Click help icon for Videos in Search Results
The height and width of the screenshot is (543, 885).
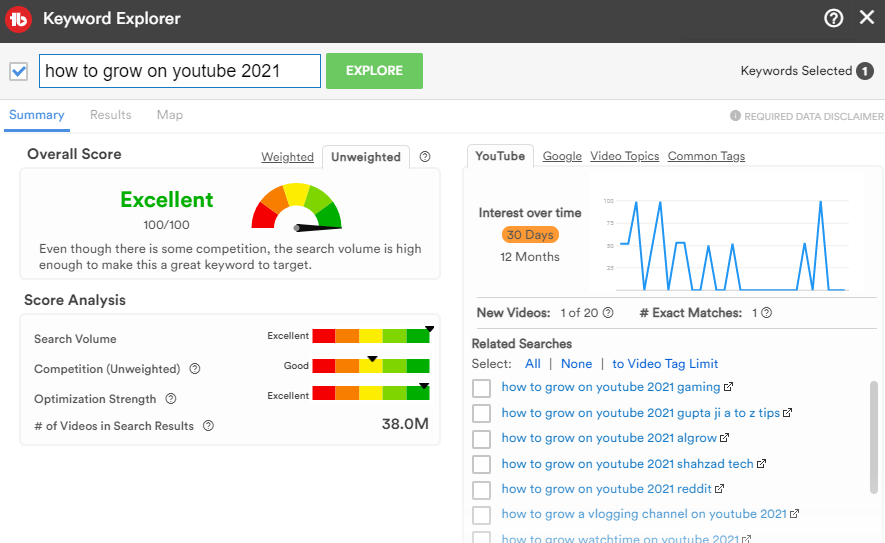click(208, 426)
